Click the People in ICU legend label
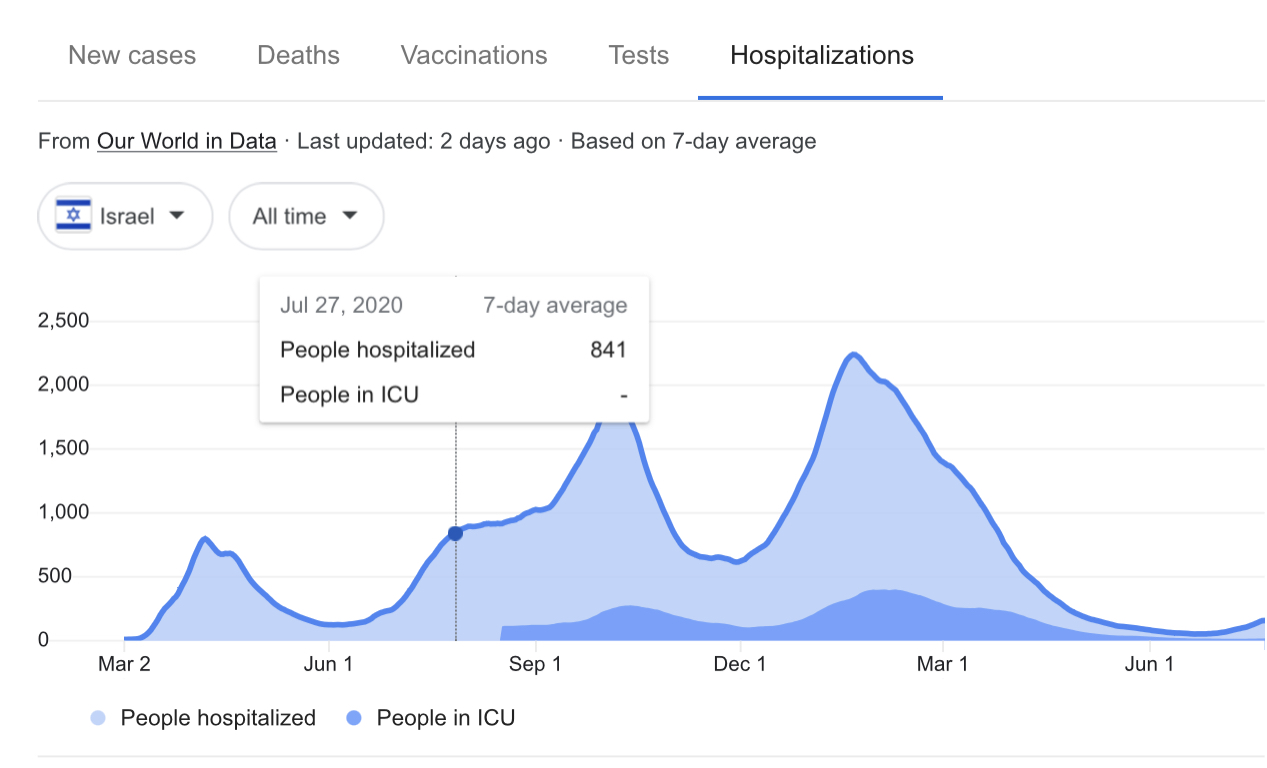 pyautogui.click(x=445, y=718)
